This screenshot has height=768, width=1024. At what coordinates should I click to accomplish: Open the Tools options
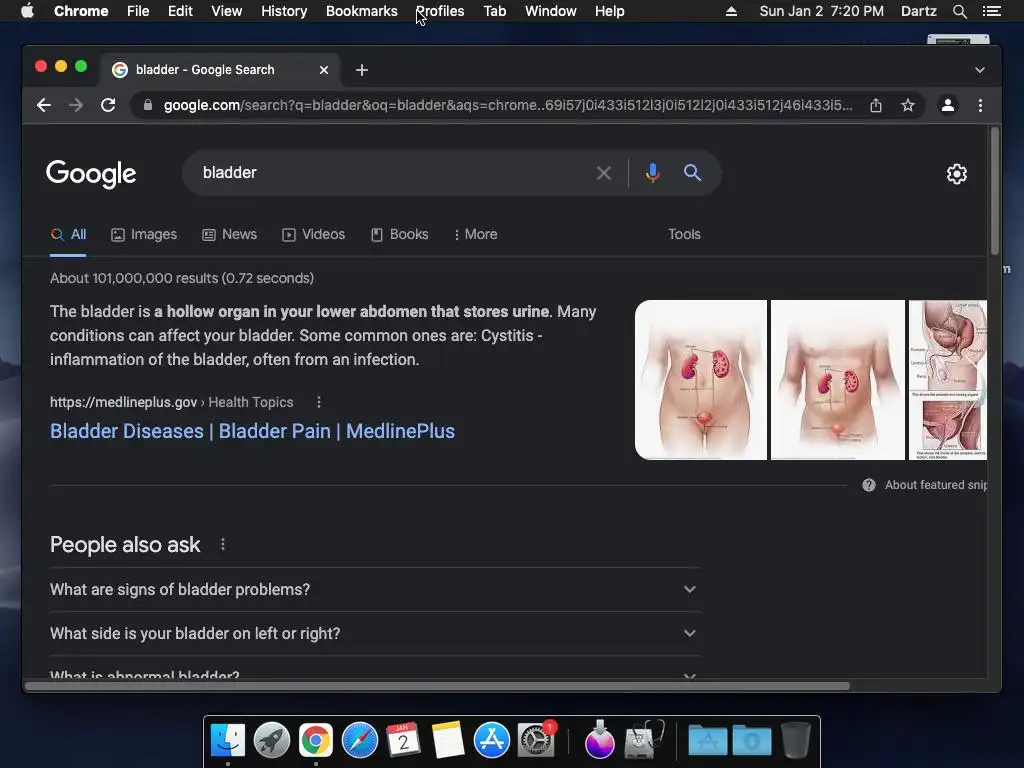[x=684, y=234]
